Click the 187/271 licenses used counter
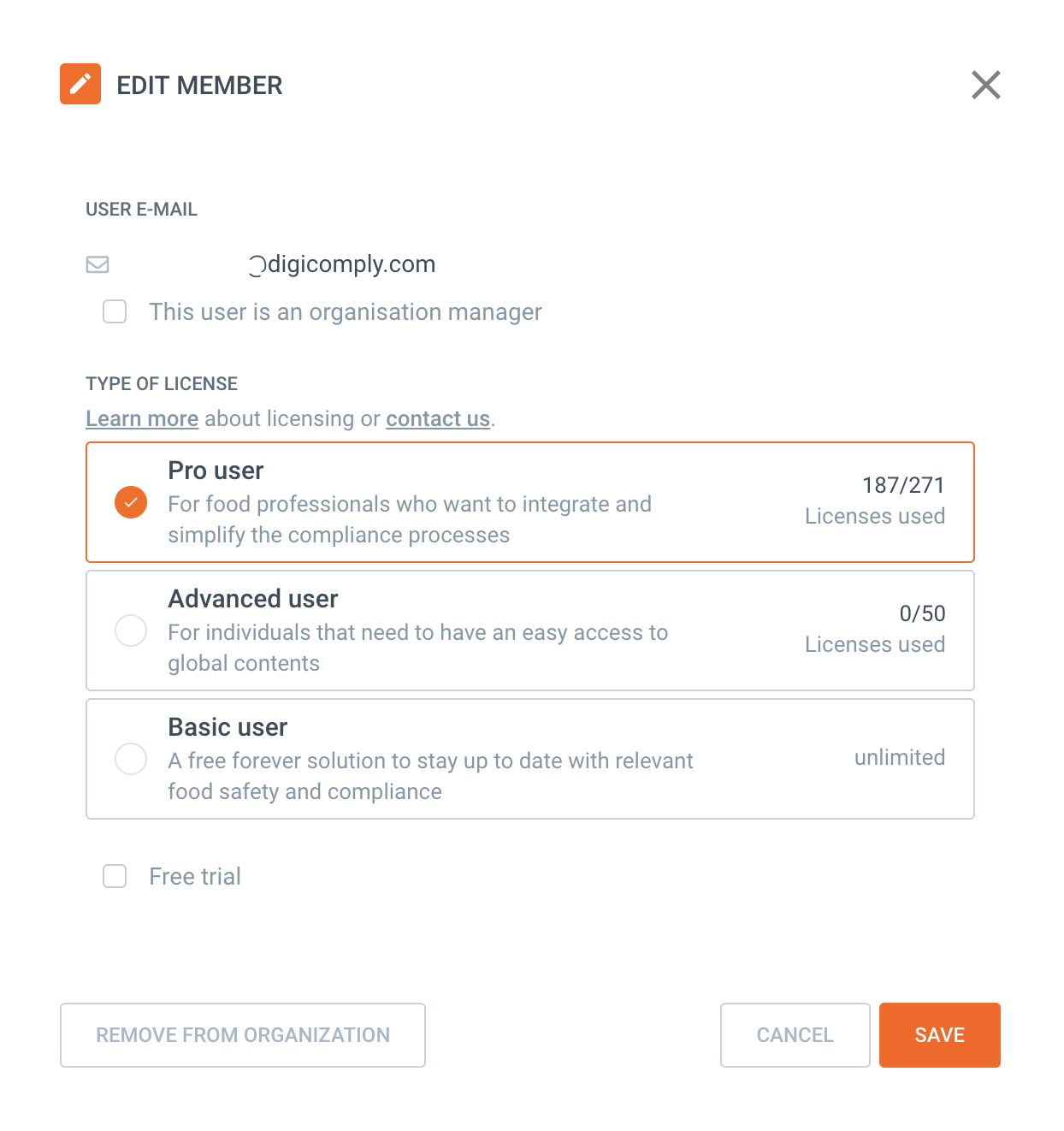The width and height of the screenshot is (1064, 1131). pyautogui.click(x=903, y=486)
